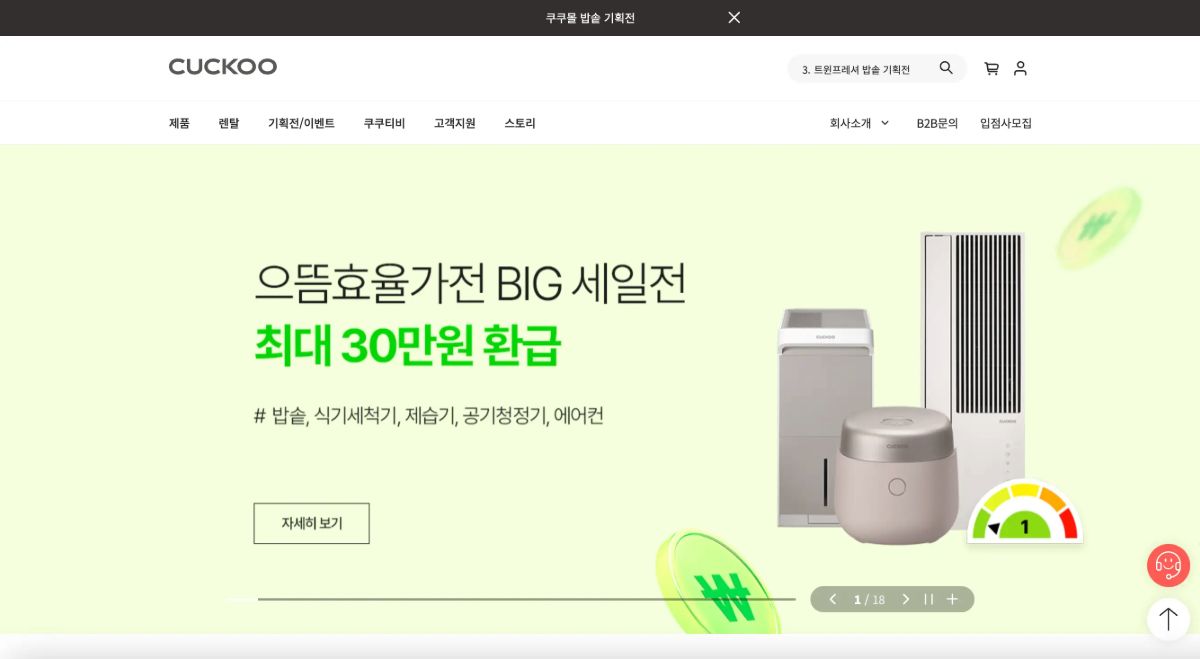
Task: Open the B2B문의 link
Action: pyautogui.click(x=937, y=123)
